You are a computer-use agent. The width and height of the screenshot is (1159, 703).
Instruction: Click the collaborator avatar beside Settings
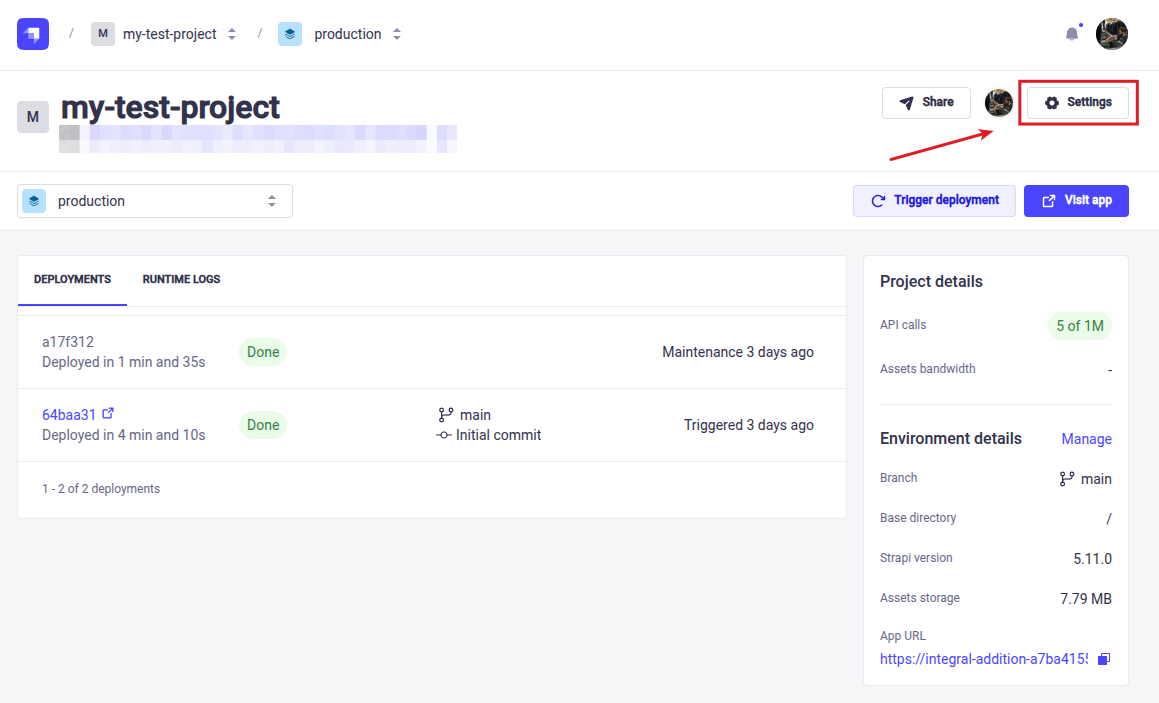pyautogui.click(x=999, y=102)
